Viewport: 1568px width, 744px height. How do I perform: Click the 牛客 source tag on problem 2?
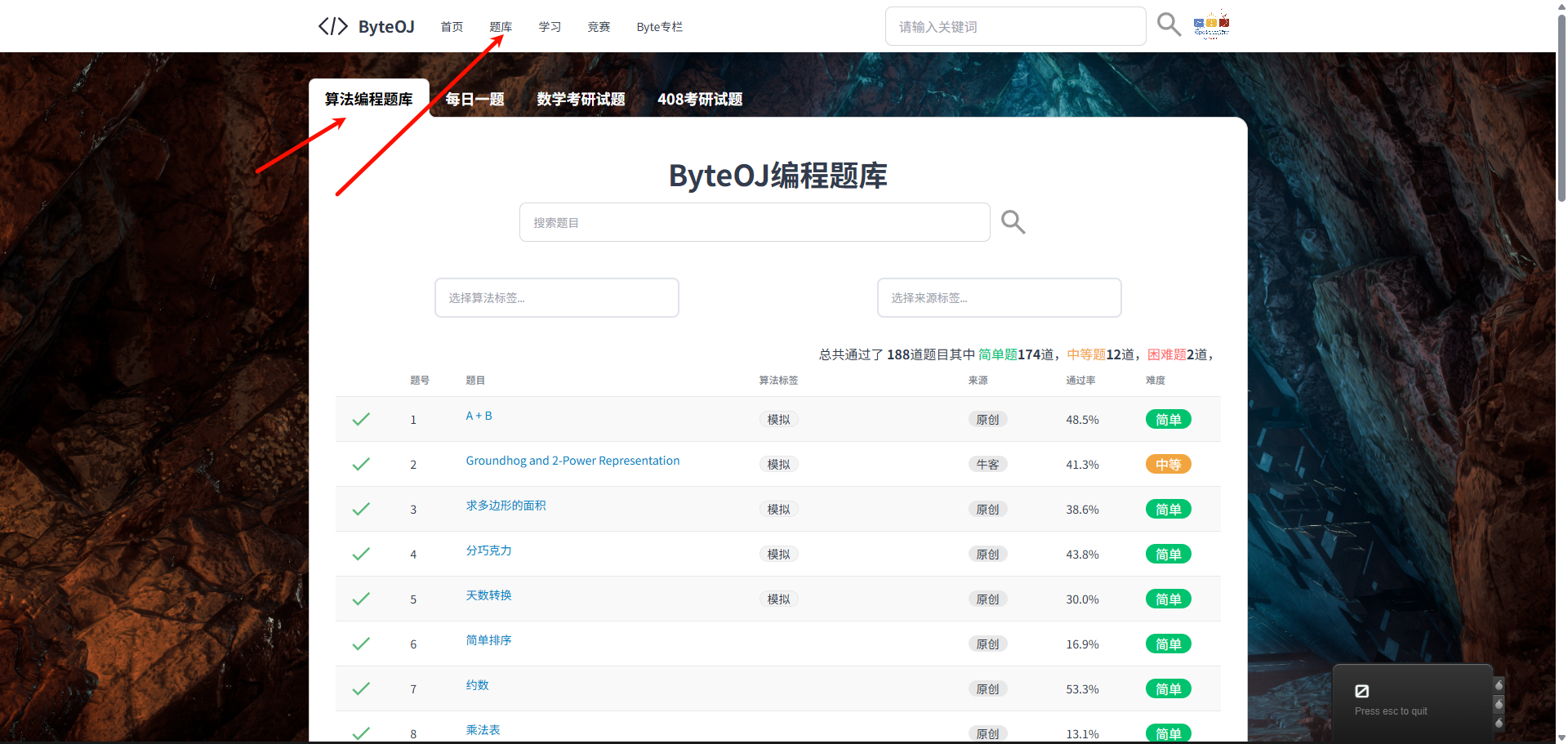click(987, 464)
